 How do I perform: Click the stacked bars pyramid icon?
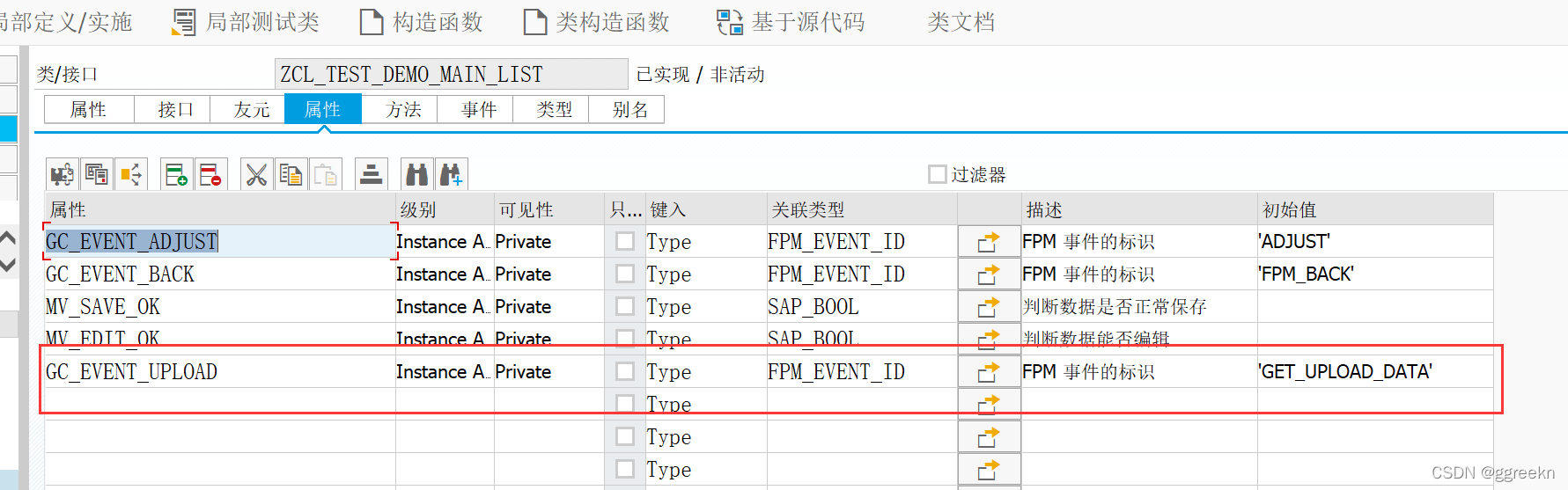372,174
